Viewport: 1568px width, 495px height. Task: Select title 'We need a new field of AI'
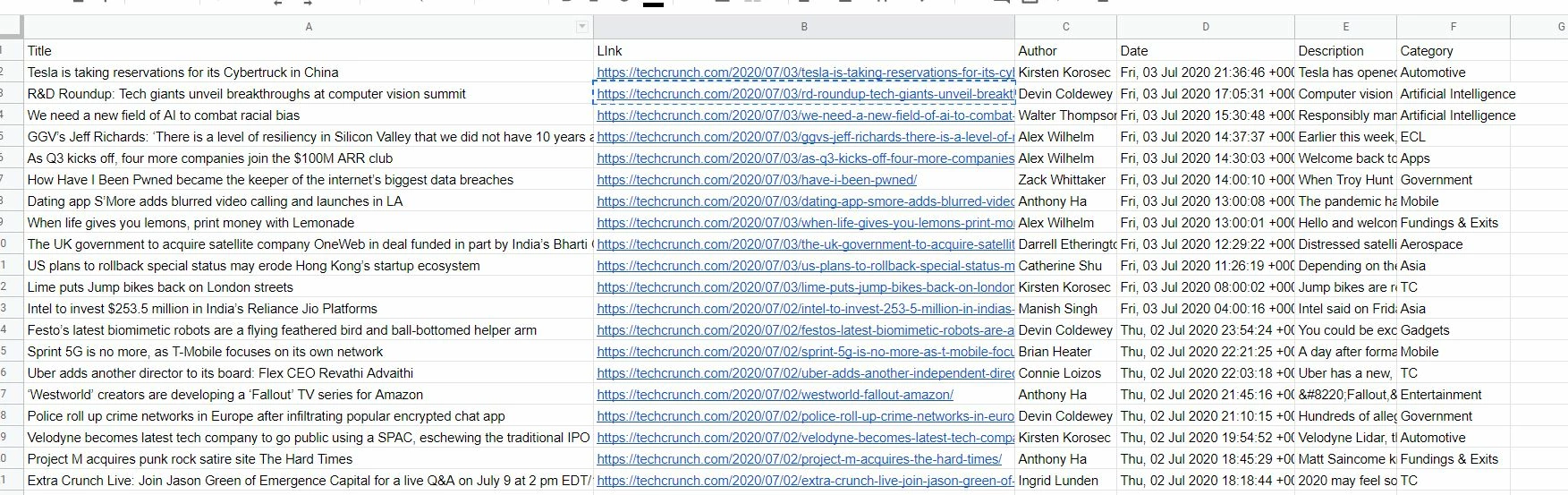[309, 115]
